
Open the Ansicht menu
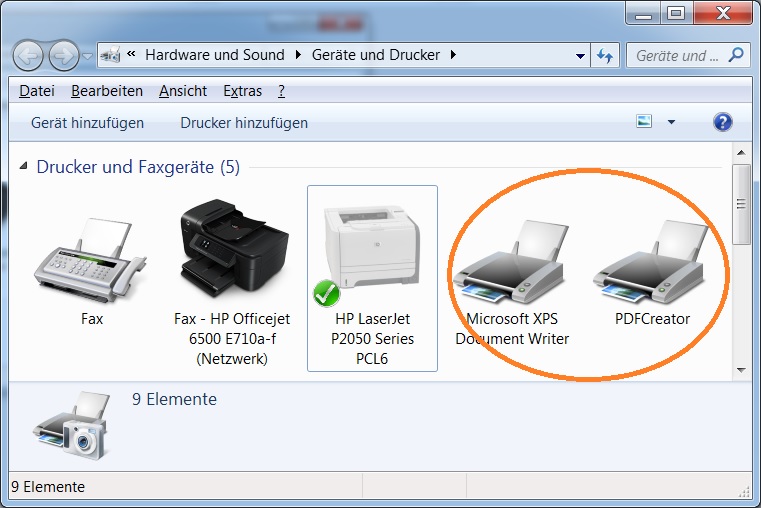click(183, 91)
